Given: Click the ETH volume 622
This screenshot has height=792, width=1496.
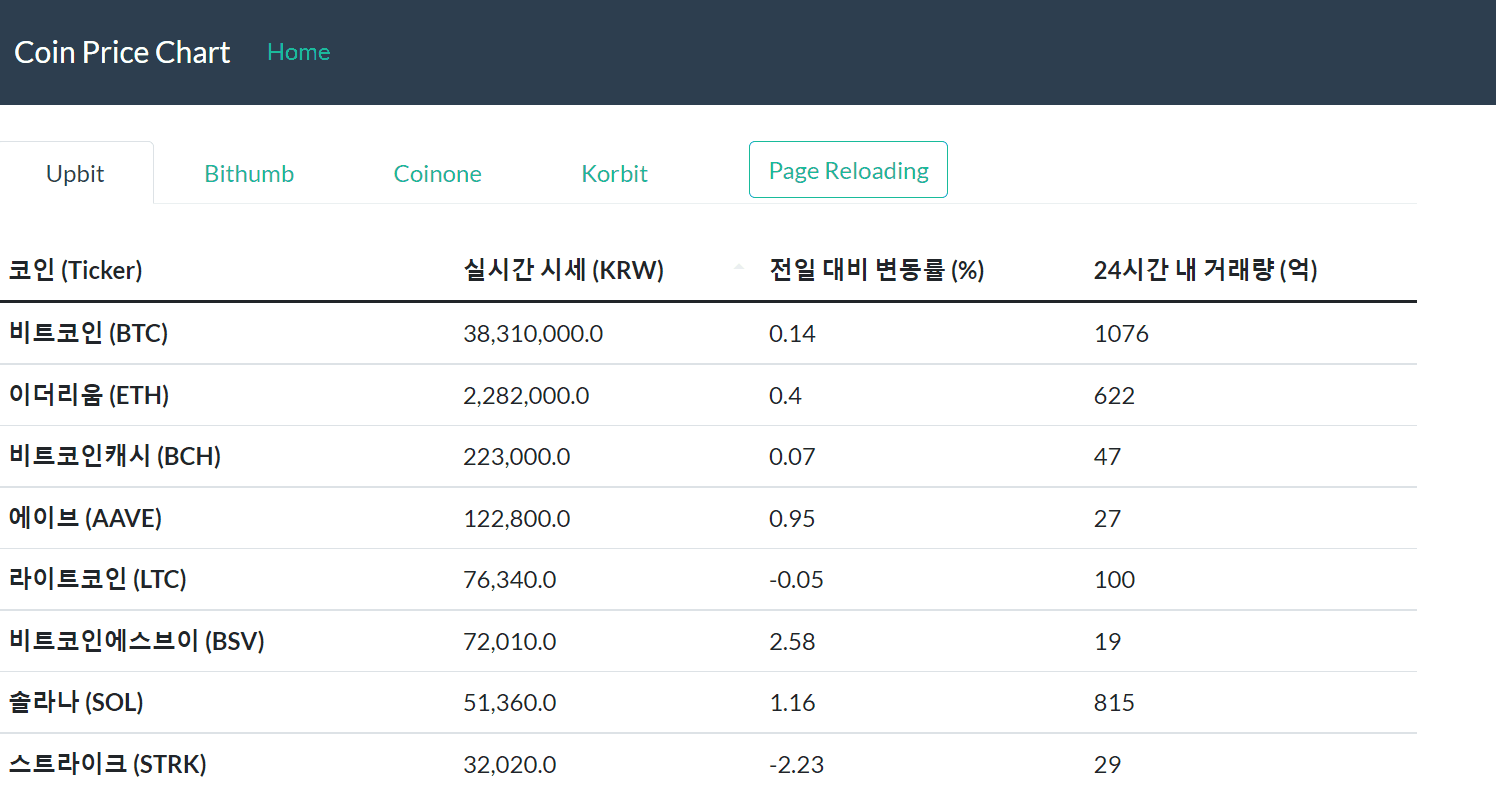Looking at the screenshot, I should click(1114, 396).
